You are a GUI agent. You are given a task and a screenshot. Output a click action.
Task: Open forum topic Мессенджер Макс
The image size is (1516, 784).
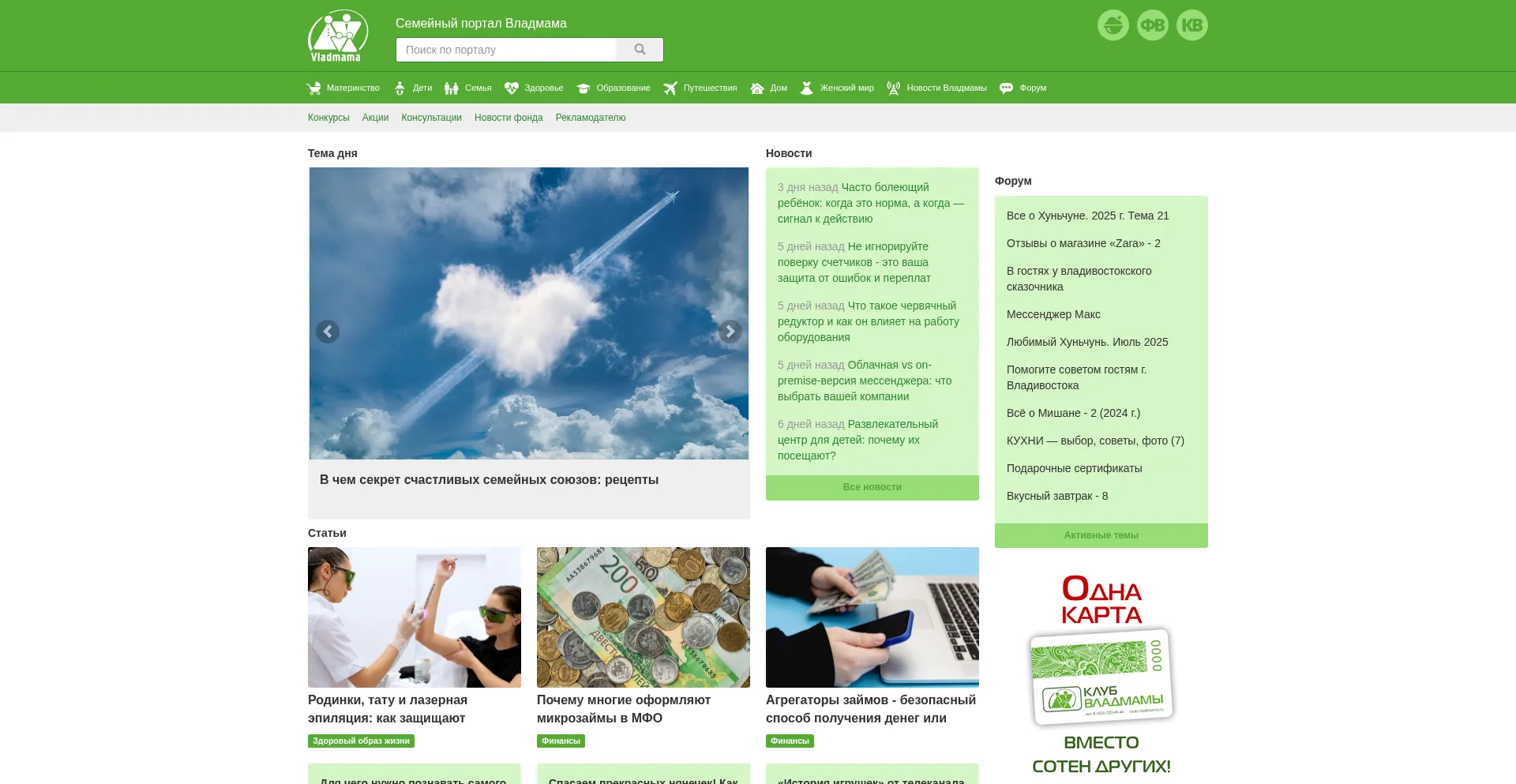(1053, 314)
